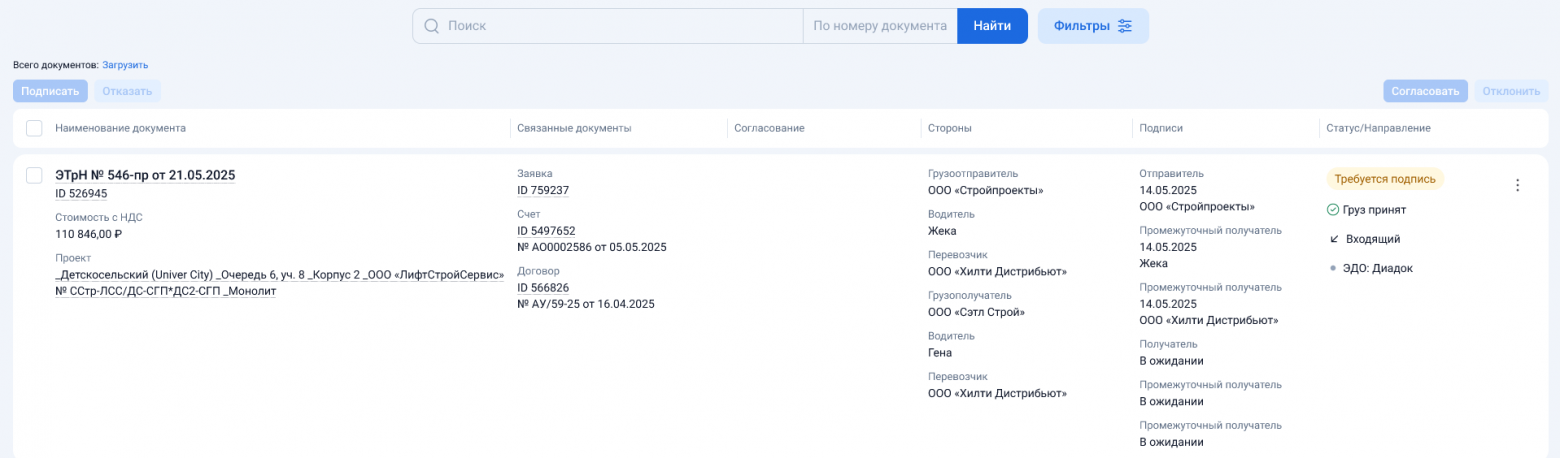Click driver name Гена

[940, 353]
